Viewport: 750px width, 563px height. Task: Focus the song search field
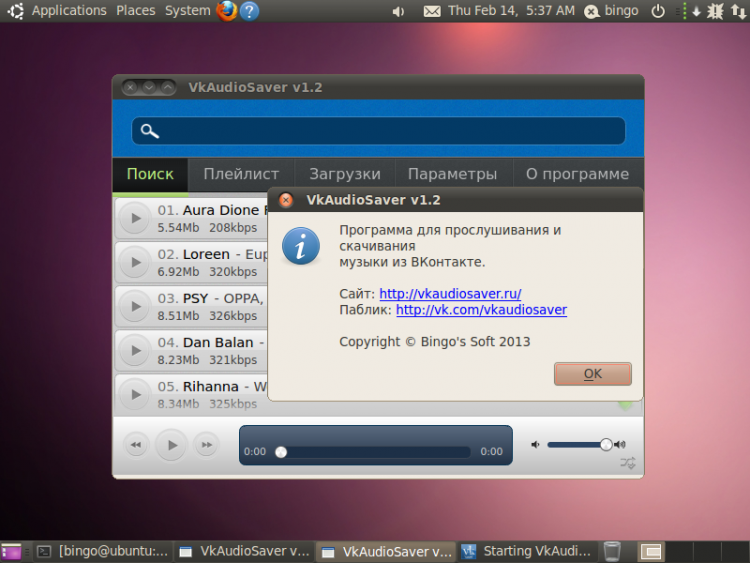tap(378, 131)
